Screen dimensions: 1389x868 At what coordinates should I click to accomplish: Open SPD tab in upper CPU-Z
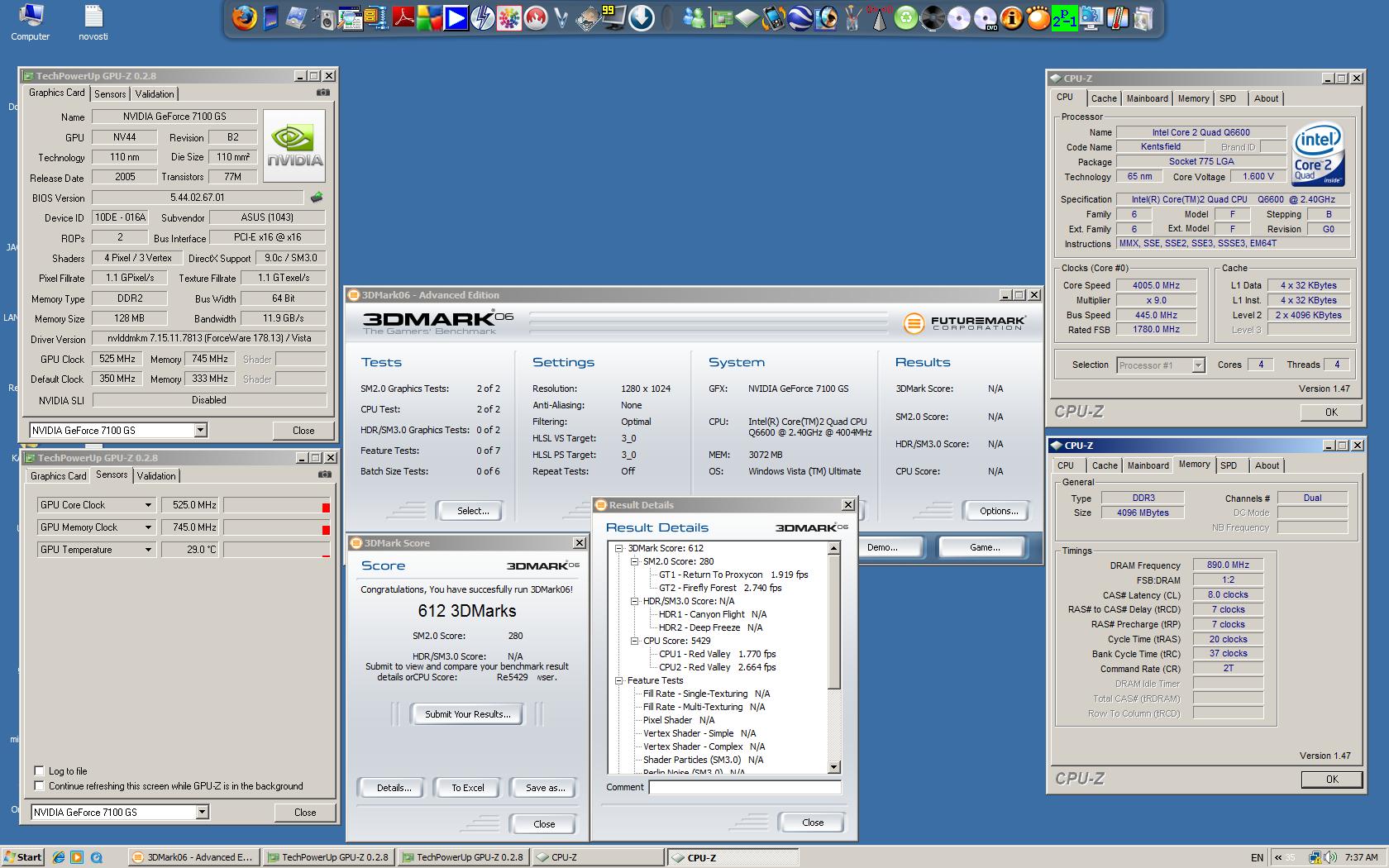pyautogui.click(x=1228, y=98)
